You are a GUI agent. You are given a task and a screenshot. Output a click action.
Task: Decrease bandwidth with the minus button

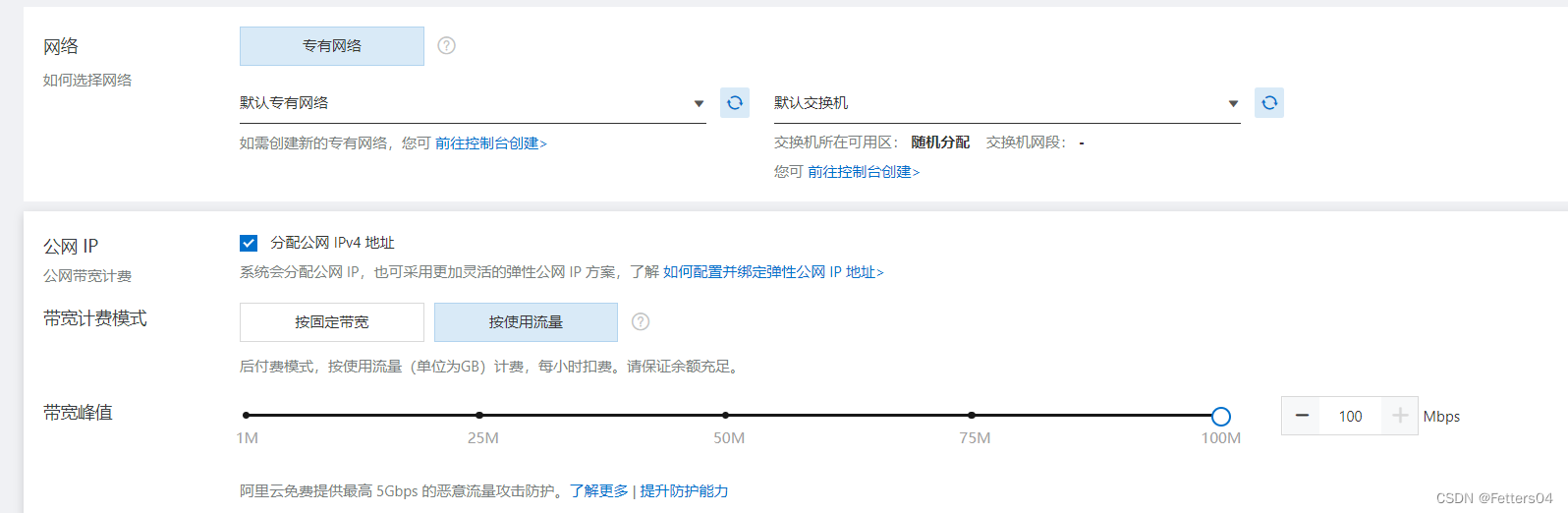(1302, 416)
